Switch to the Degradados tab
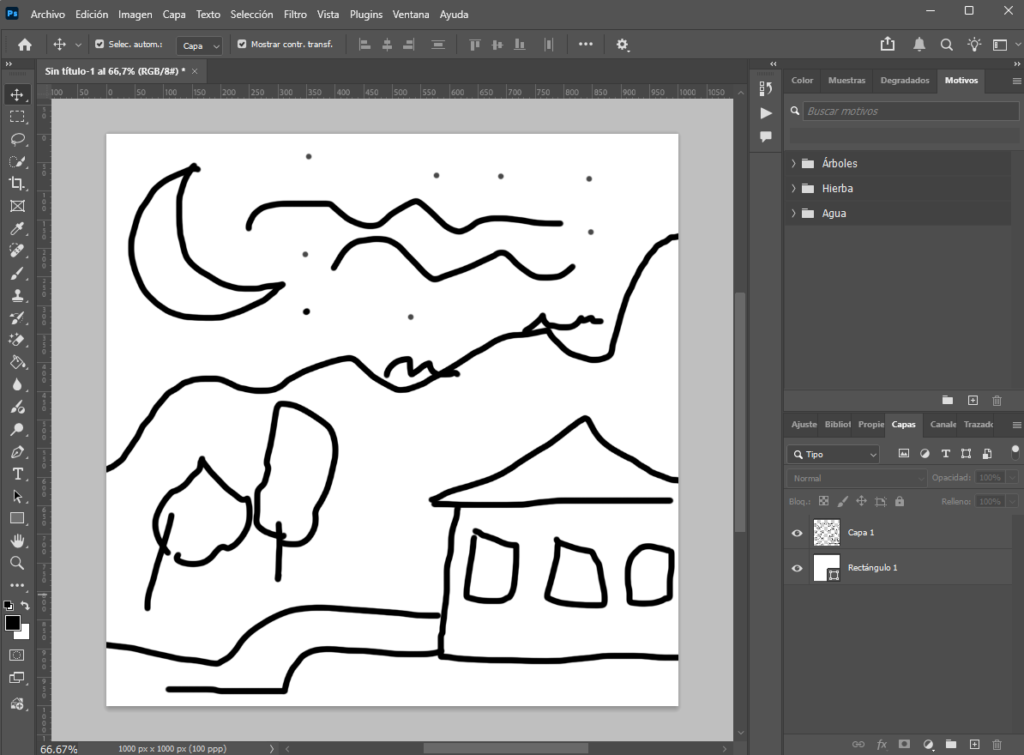This screenshot has width=1024, height=755. (x=904, y=80)
